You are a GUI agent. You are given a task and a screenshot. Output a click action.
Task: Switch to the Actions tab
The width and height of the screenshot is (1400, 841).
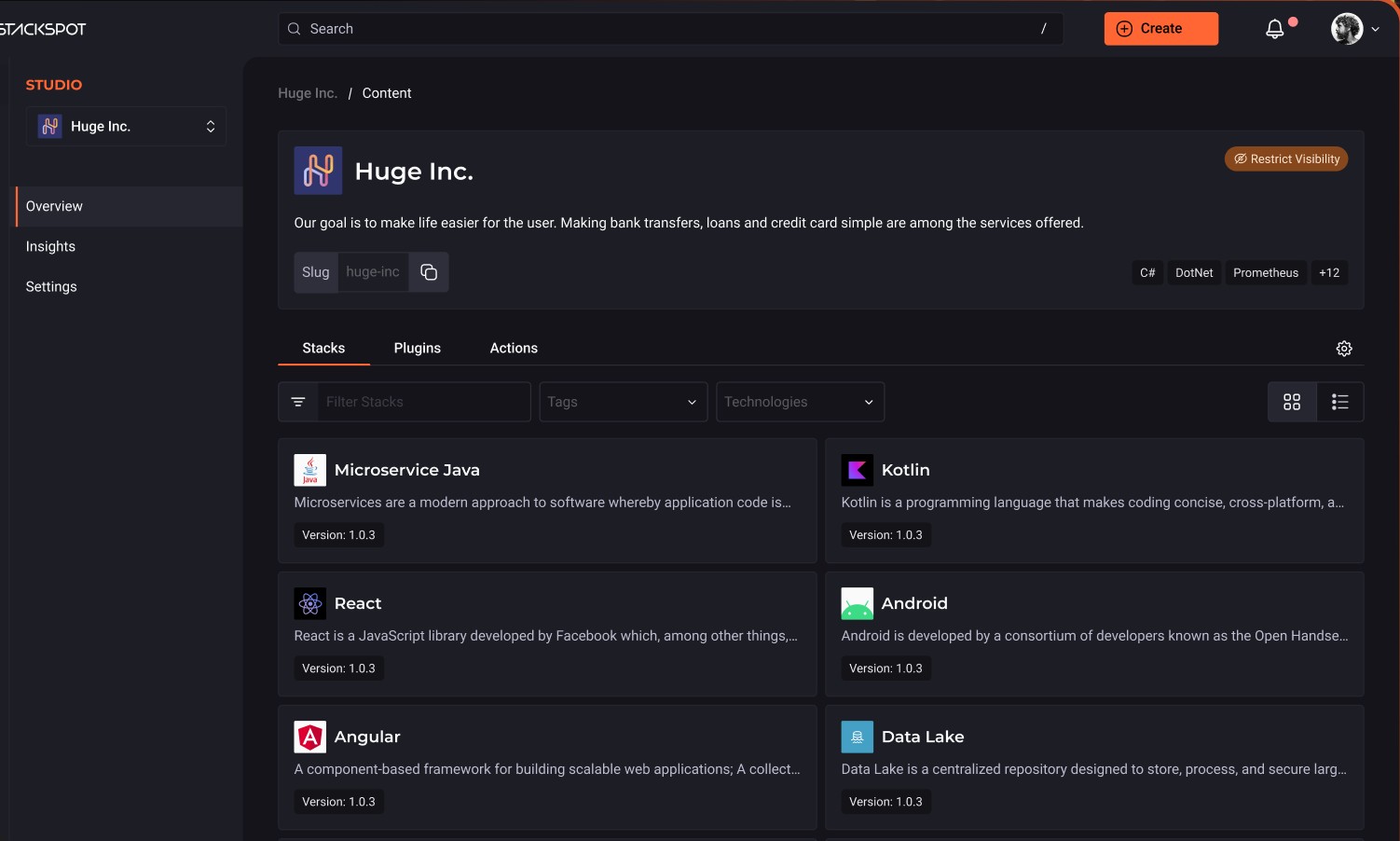(514, 348)
